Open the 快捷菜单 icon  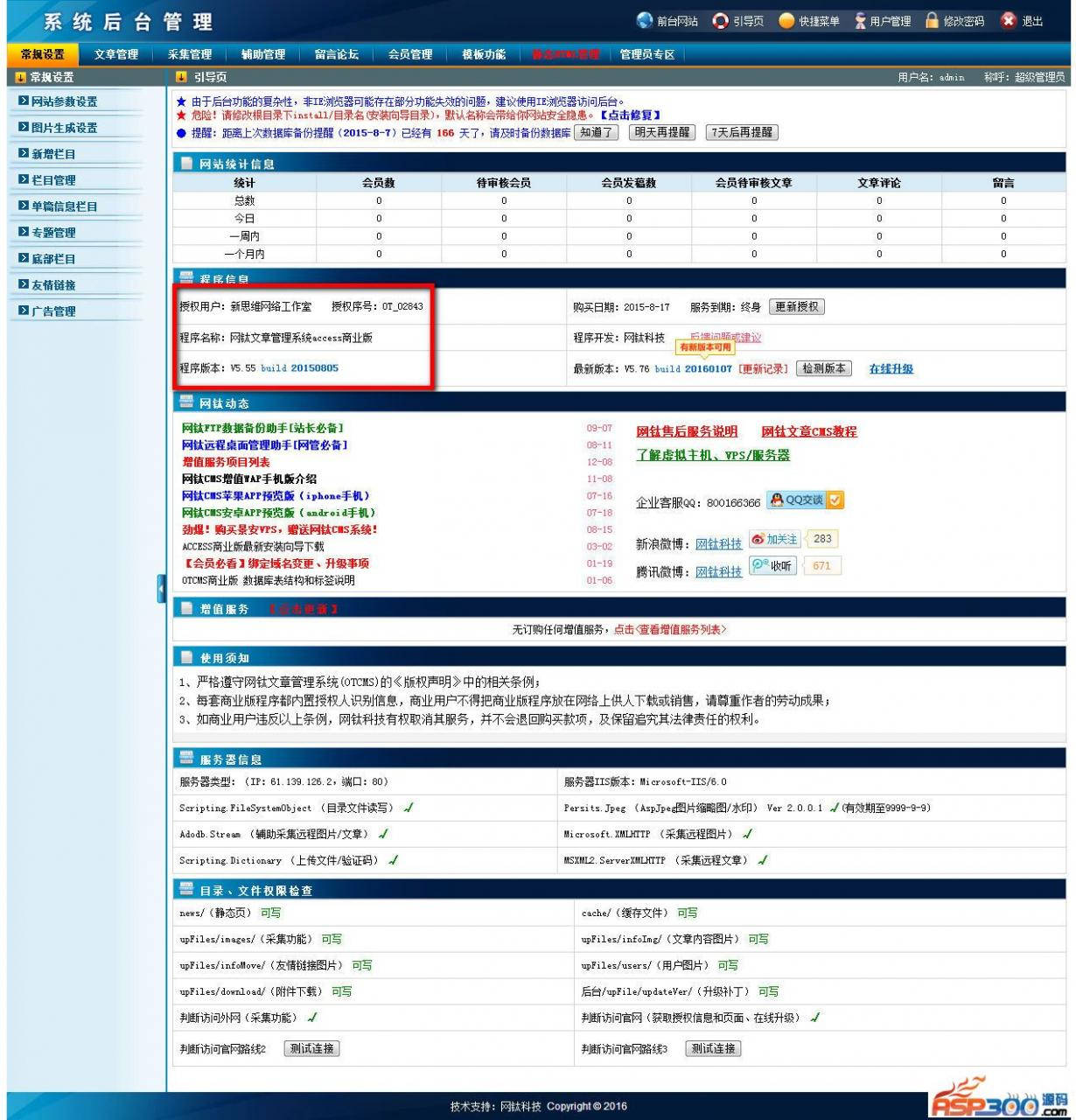(787, 20)
